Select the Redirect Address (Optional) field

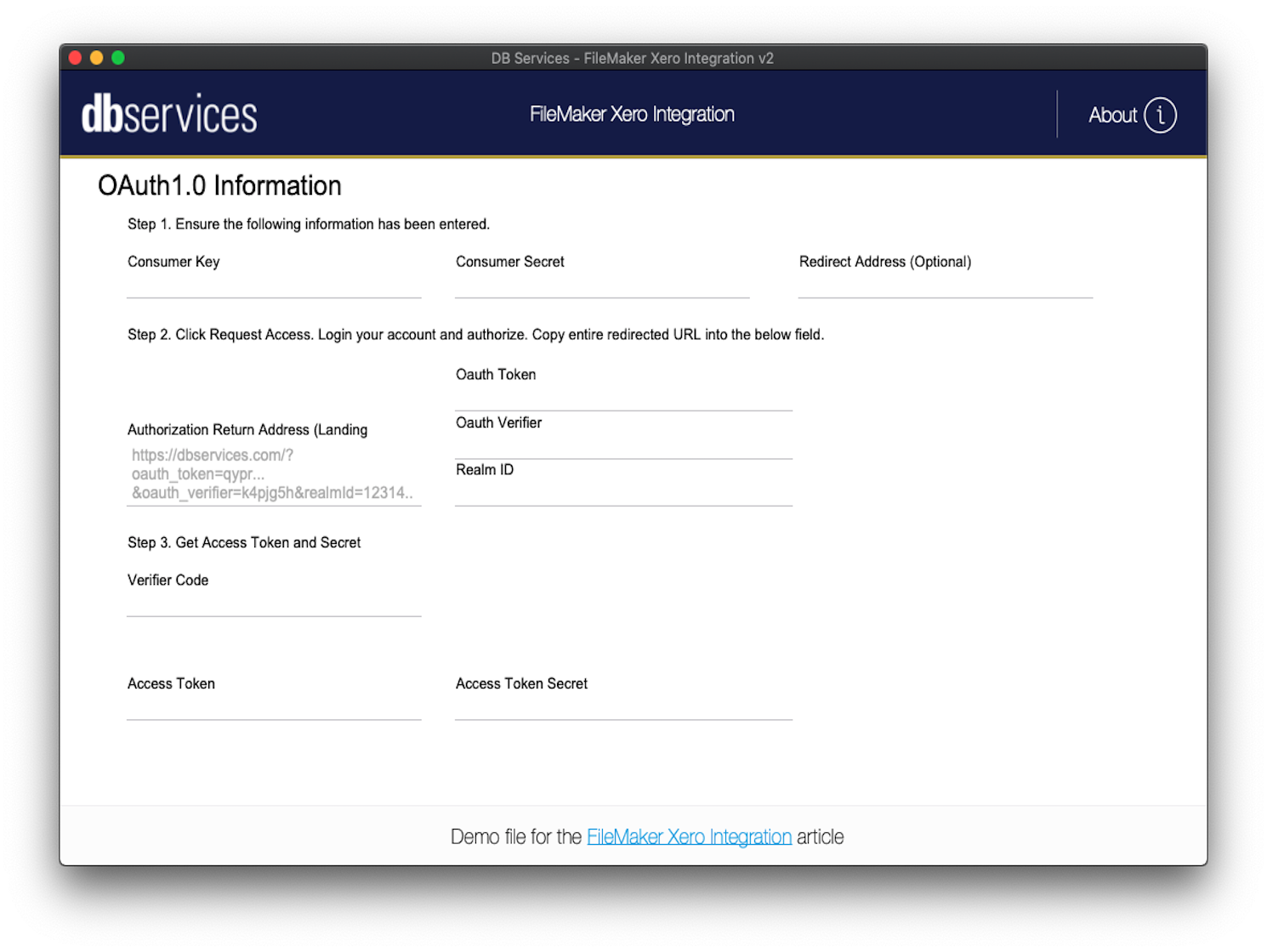(946, 286)
